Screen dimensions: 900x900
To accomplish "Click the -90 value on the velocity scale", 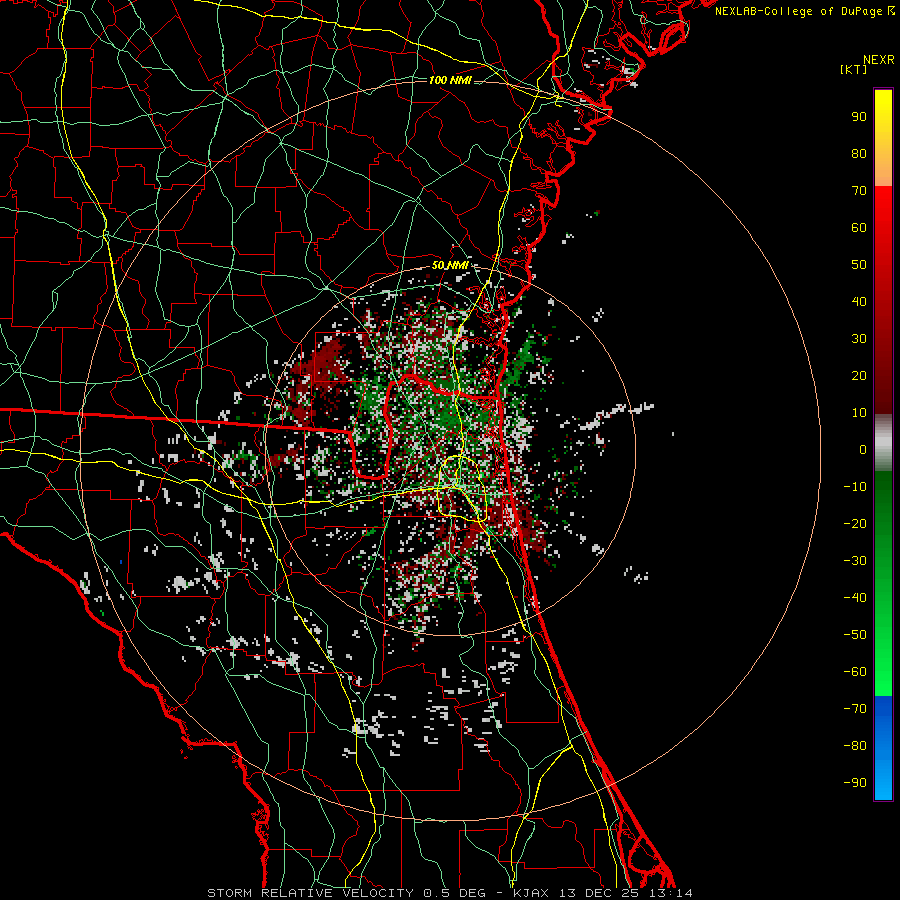I will [x=855, y=783].
